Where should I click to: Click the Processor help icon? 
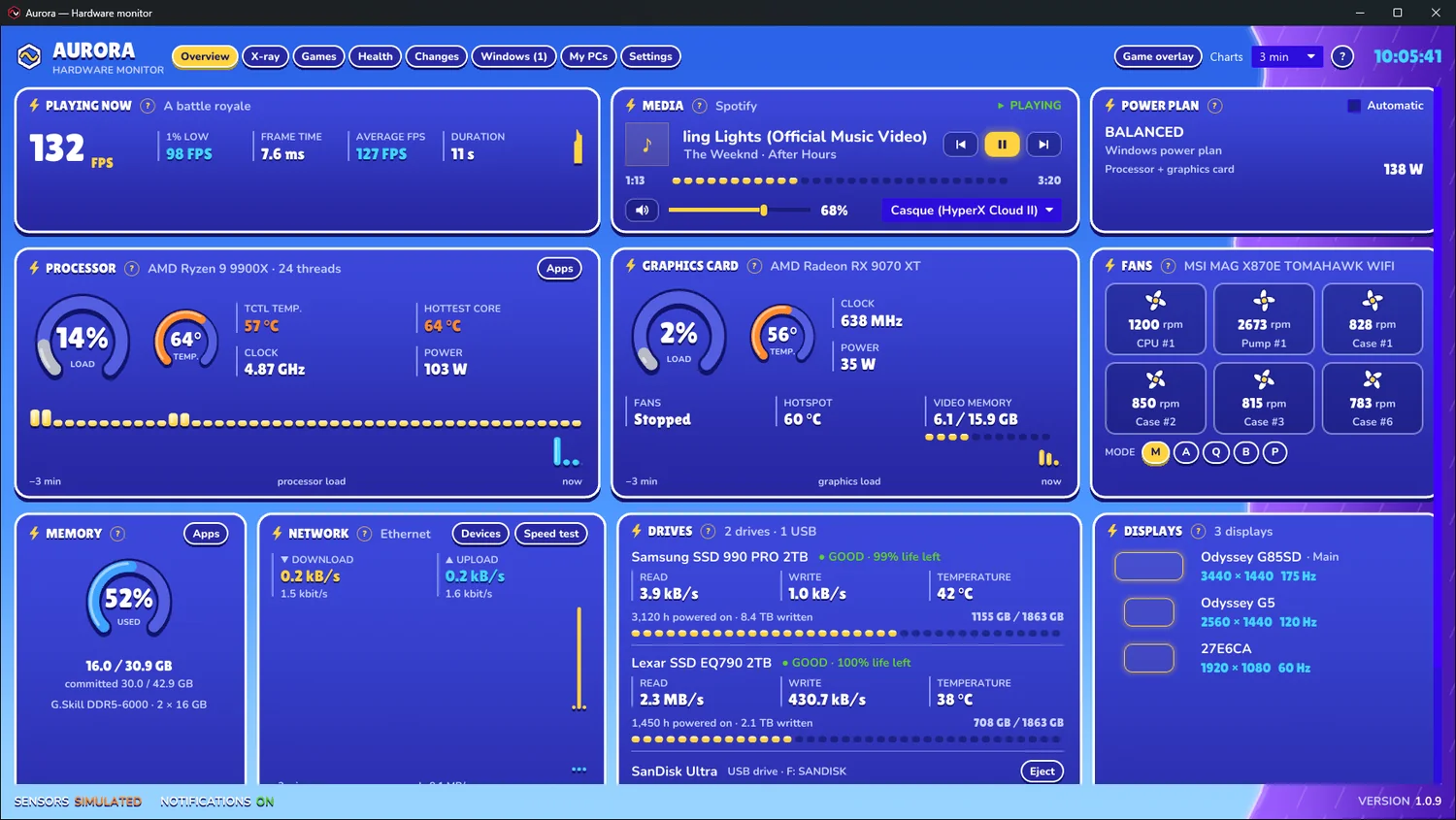pos(132,269)
